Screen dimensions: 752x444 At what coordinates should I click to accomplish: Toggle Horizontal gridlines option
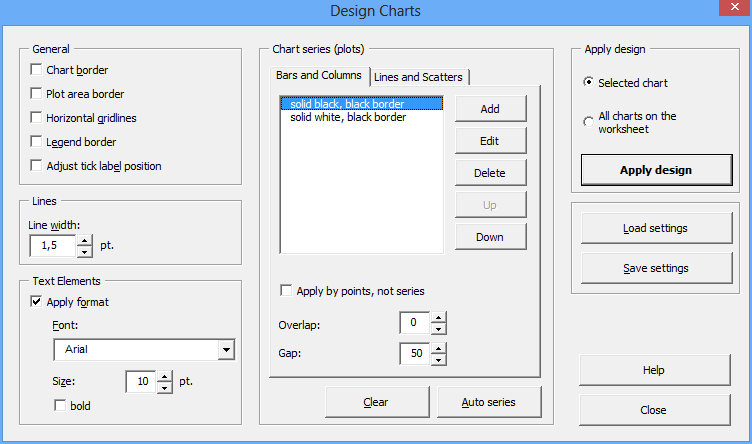coord(36,117)
